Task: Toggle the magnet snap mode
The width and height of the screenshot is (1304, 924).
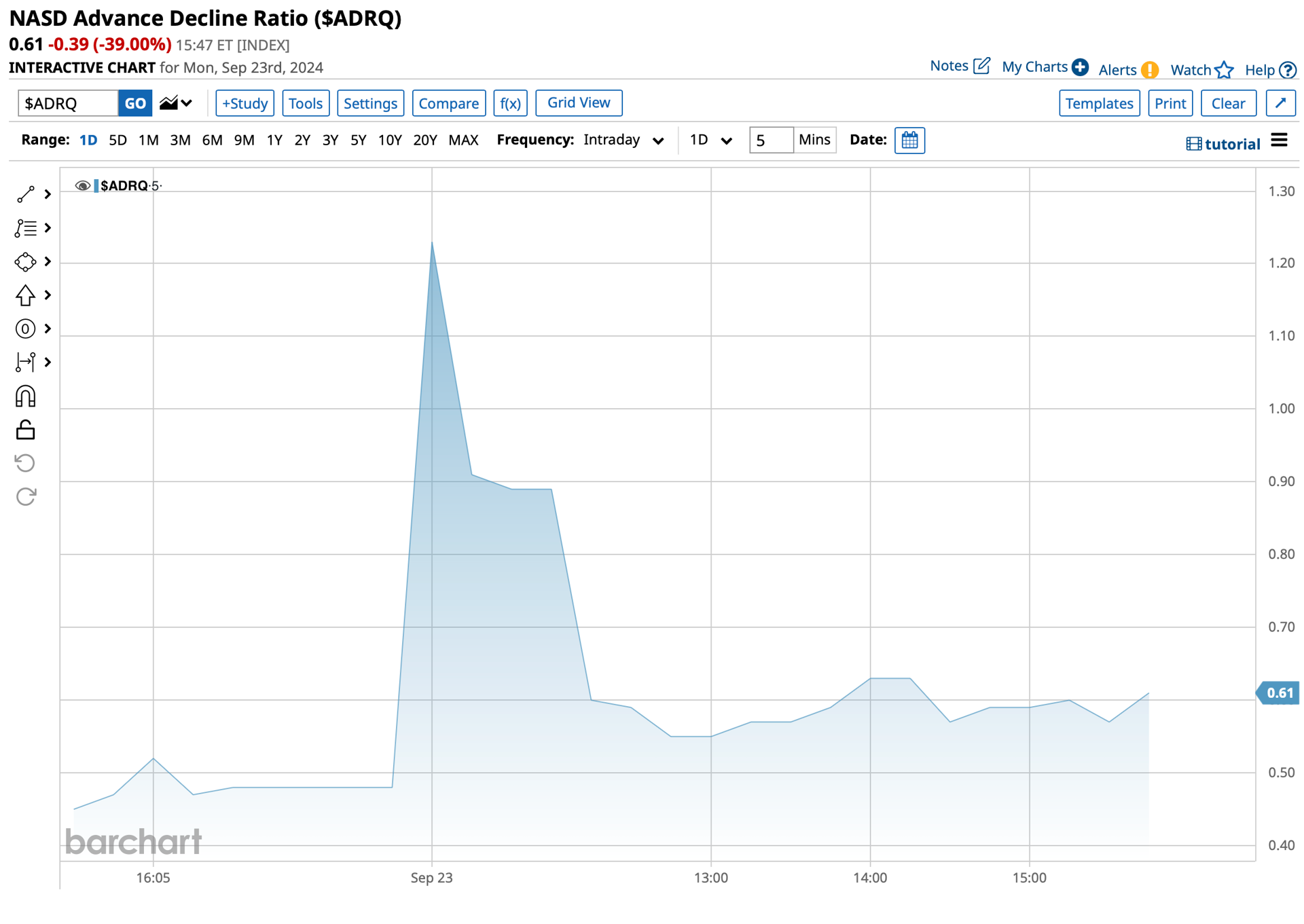Action: 26,396
